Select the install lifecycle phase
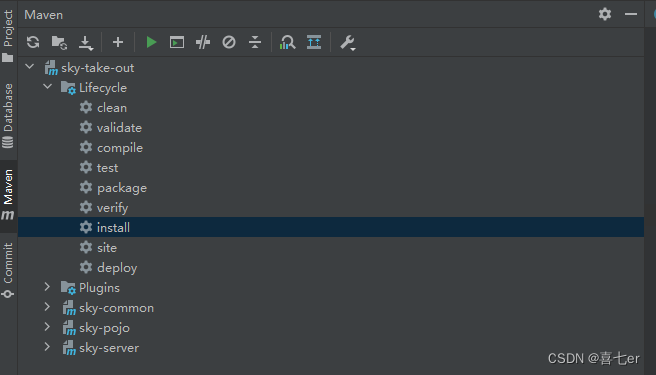The image size is (656, 375). (x=113, y=228)
